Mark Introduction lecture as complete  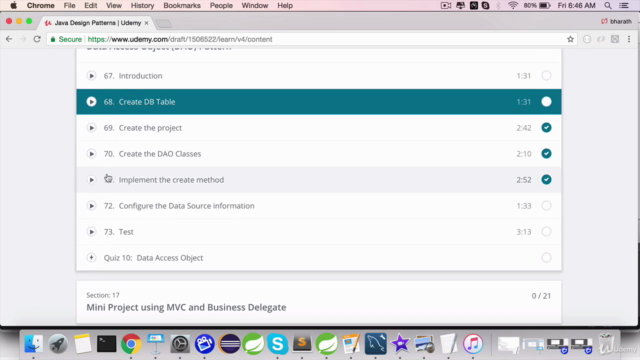pos(546,76)
